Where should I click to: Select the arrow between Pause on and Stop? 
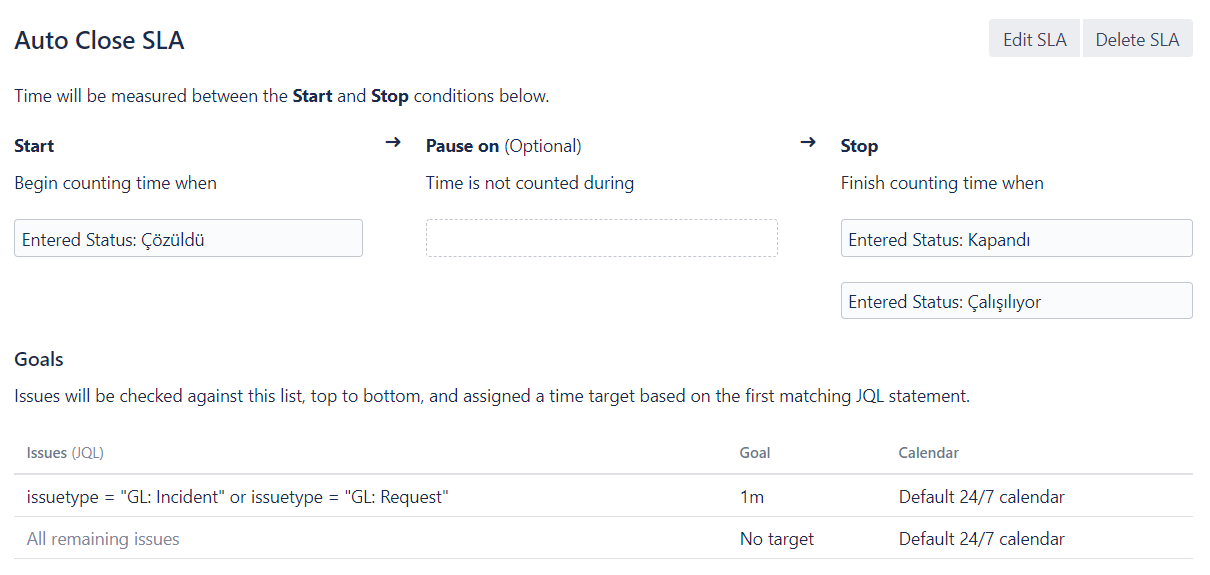coord(808,143)
